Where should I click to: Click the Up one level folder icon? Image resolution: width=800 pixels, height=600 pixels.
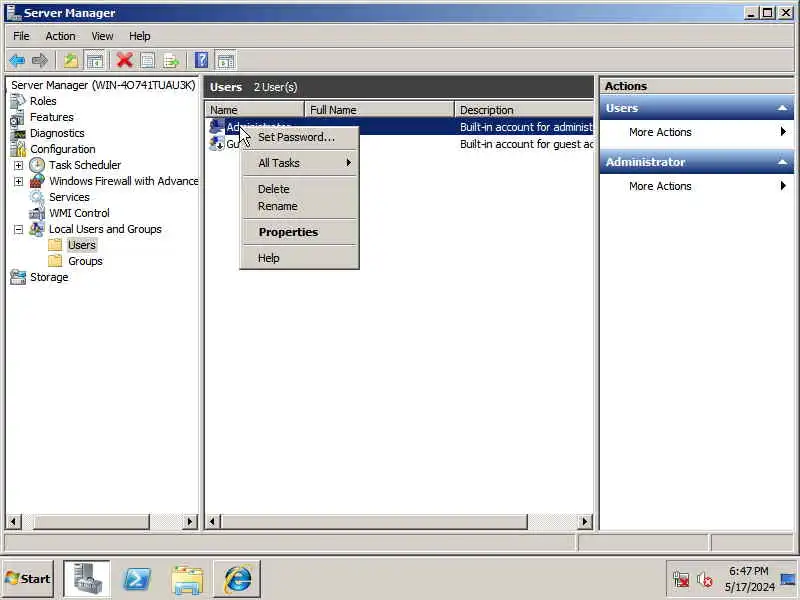[x=70, y=61]
